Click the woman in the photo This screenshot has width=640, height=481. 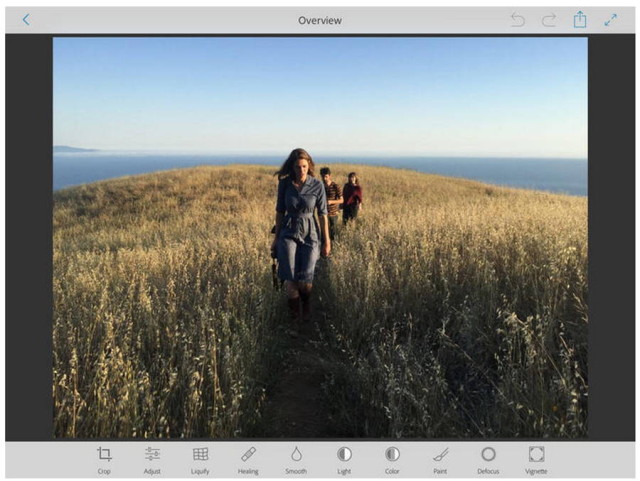301,233
